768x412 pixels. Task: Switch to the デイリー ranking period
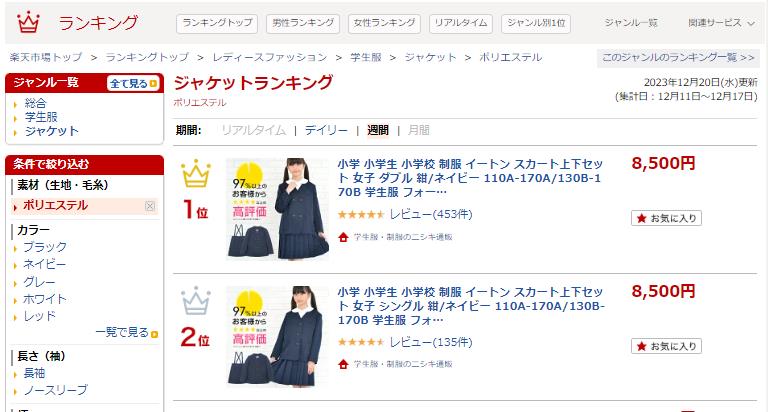pos(326,130)
